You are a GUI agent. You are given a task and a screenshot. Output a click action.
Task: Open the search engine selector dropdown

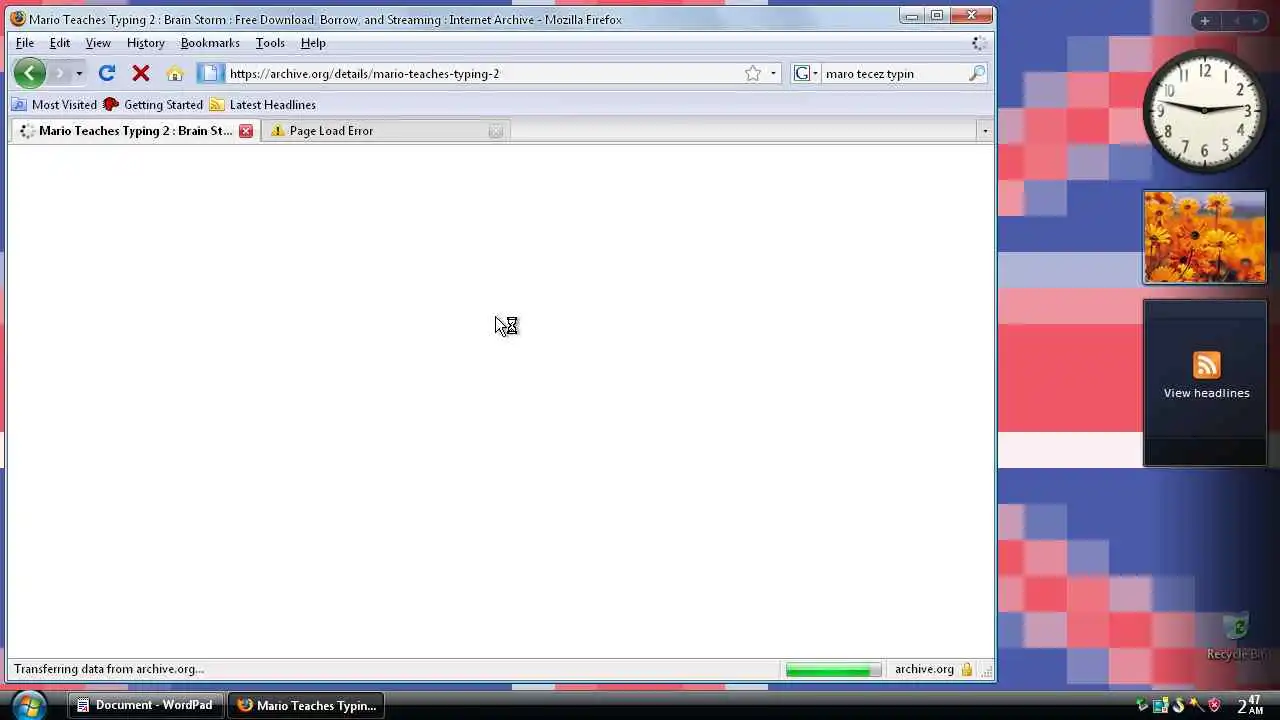click(x=806, y=73)
